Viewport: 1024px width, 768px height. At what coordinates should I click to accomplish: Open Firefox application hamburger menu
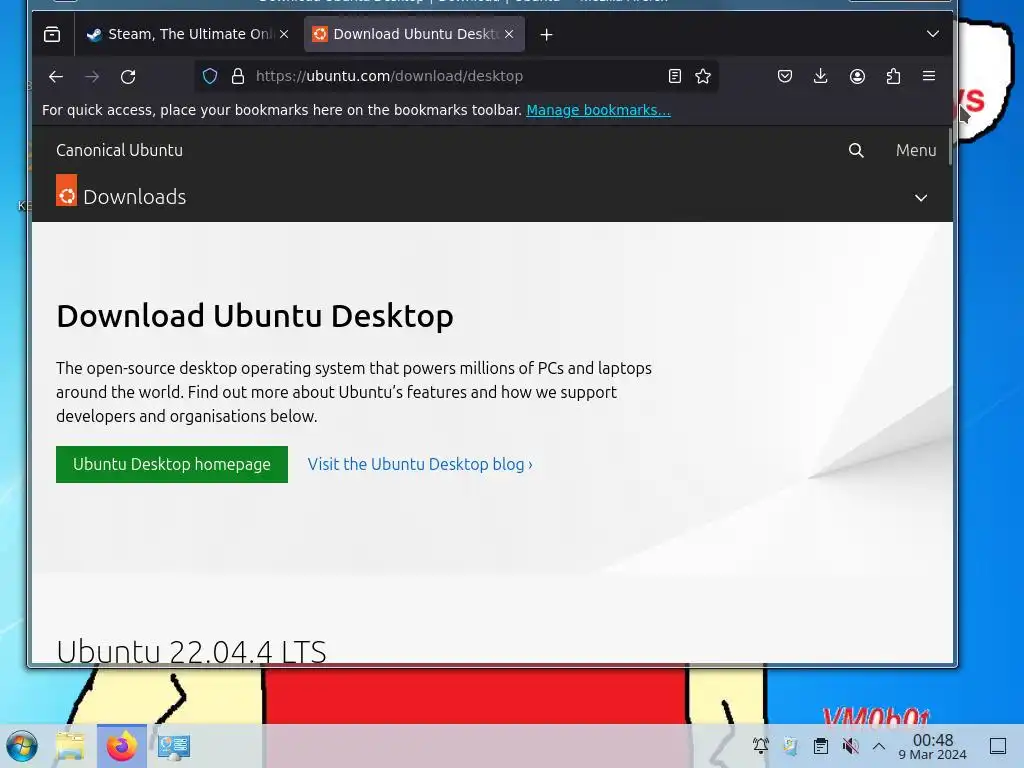click(x=929, y=76)
